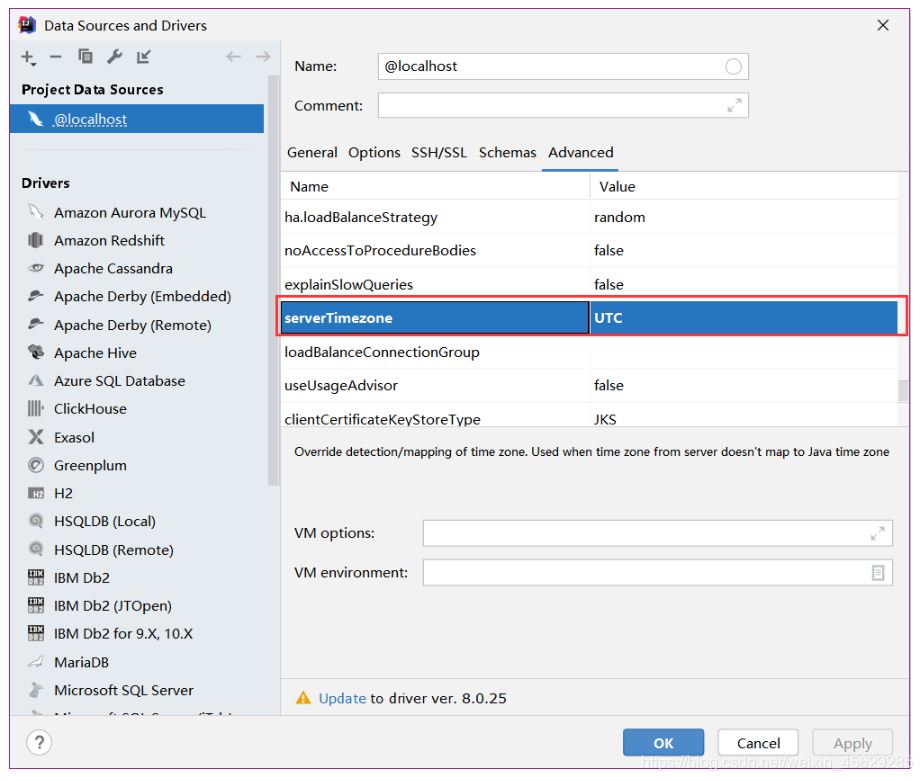Open the Schemas tab
The image size is (923, 781).
tap(507, 152)
